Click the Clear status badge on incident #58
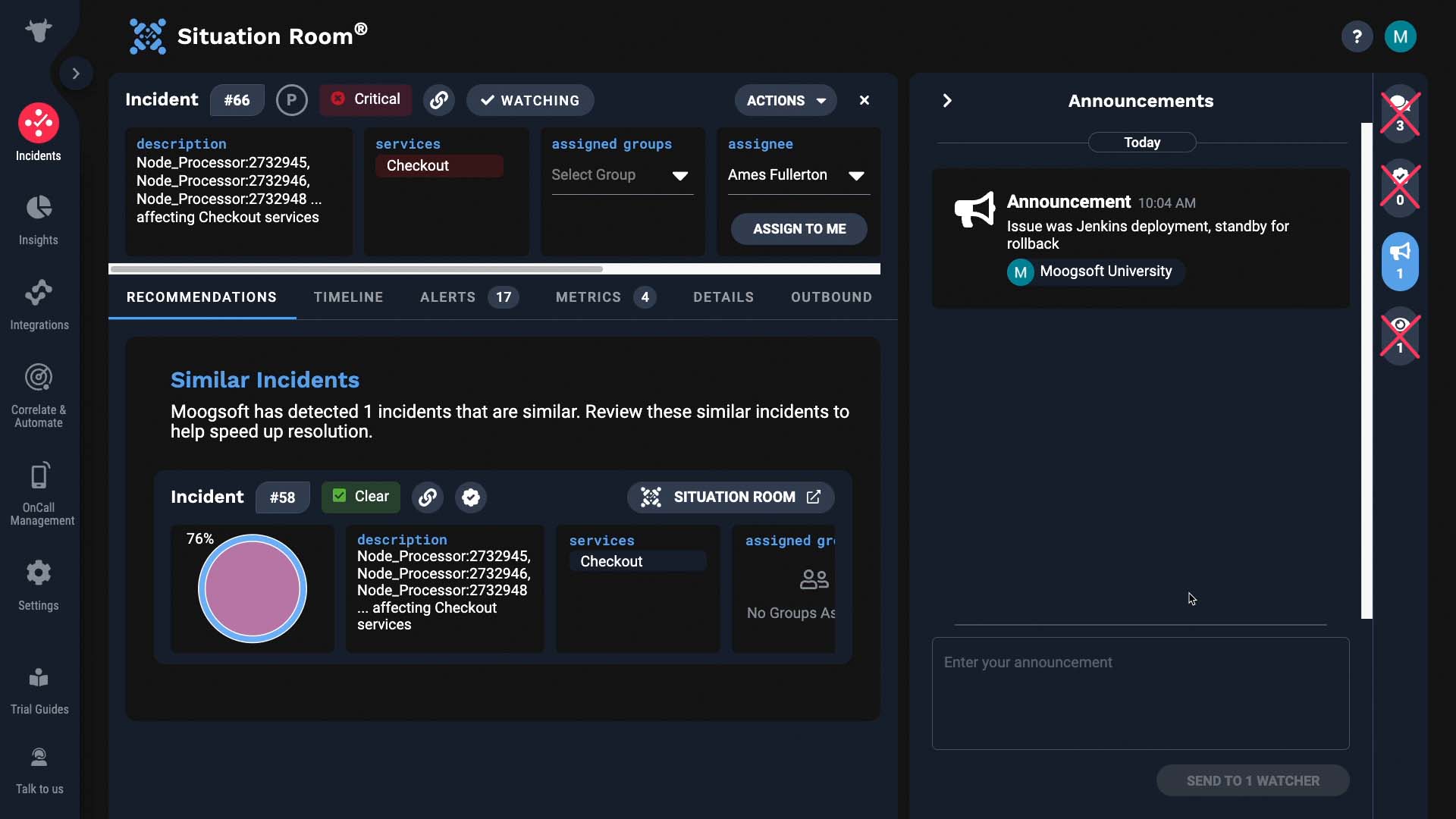 coord(361,497)
